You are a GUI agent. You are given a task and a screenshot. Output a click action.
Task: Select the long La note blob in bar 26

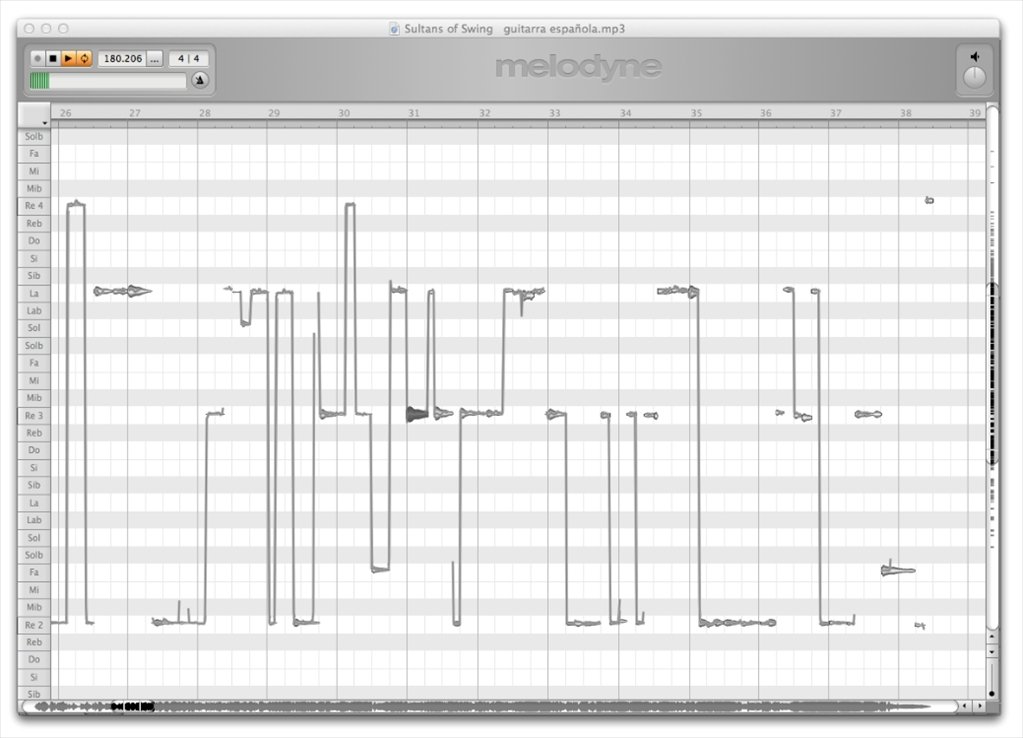122,291
